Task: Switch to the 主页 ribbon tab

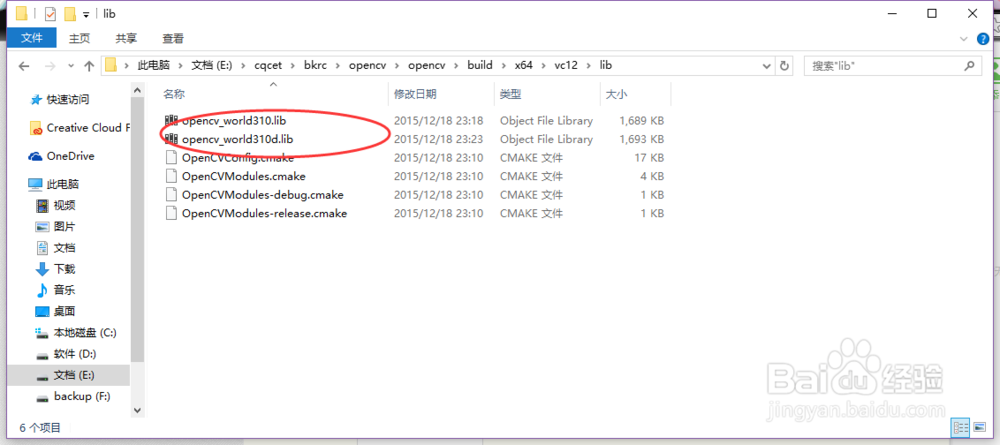Action: pos(80,38)
